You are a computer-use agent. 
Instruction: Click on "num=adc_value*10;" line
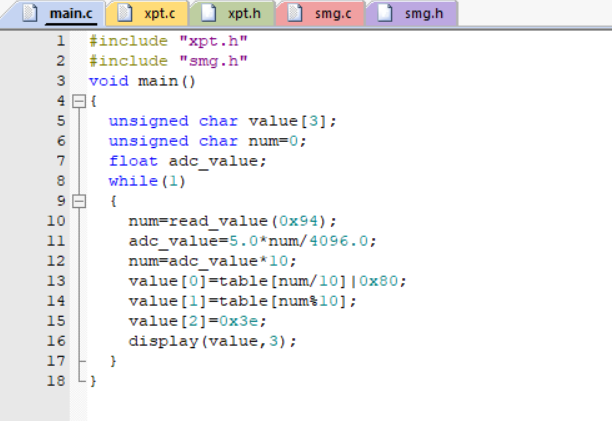(212, 261)
